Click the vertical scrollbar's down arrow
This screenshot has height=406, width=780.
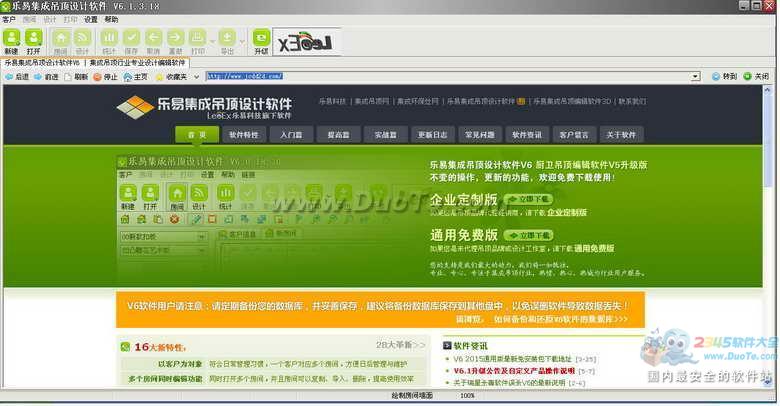click(769, 383)
